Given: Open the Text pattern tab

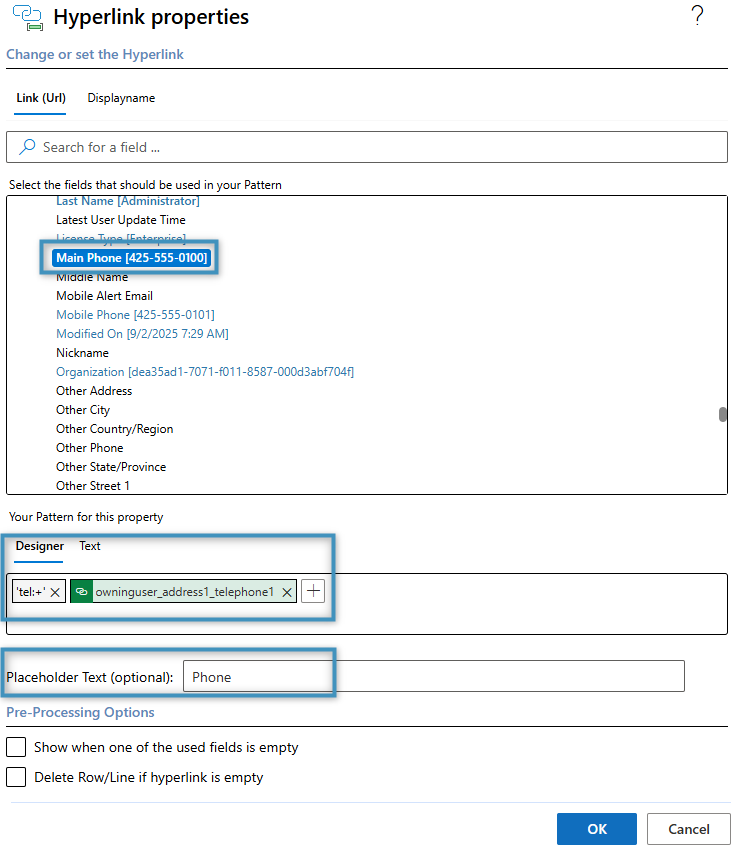Looking at the screenshot, I should 90,546.
